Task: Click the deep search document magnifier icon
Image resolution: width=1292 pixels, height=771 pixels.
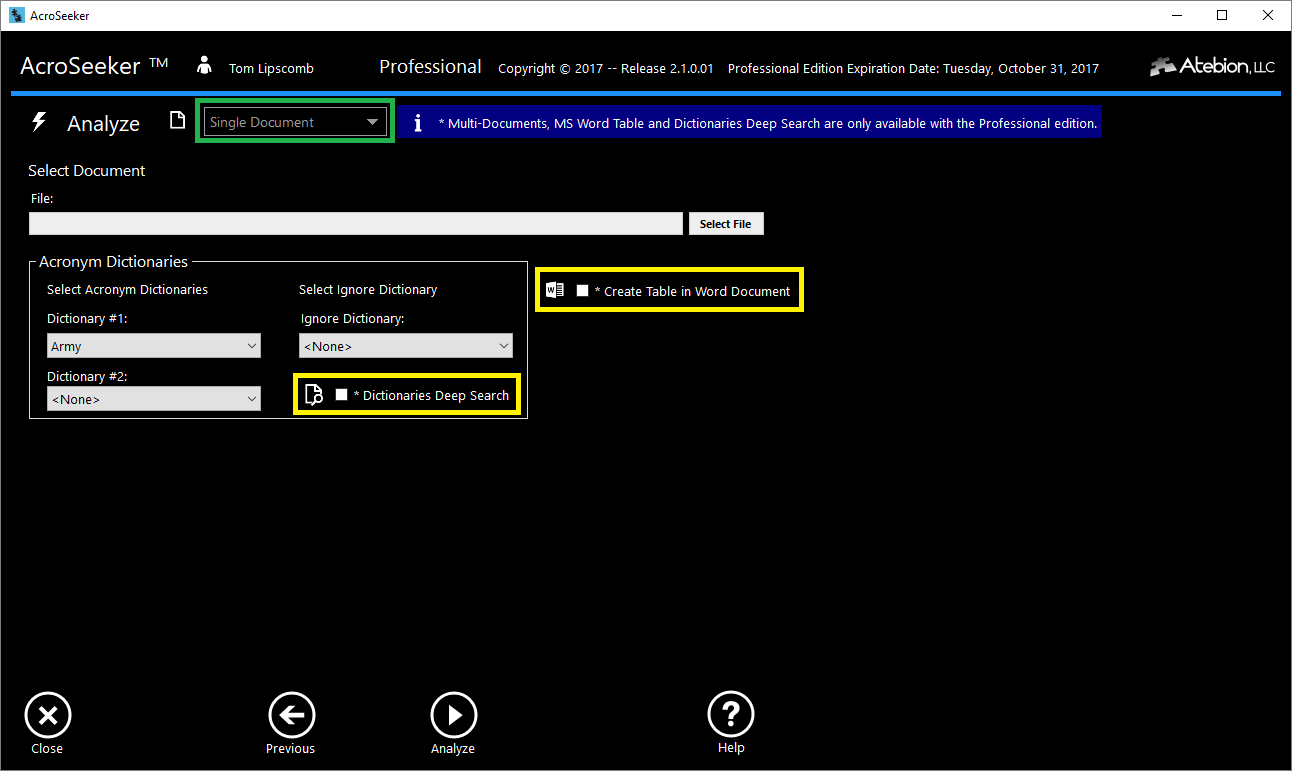Action: point(313,395)
